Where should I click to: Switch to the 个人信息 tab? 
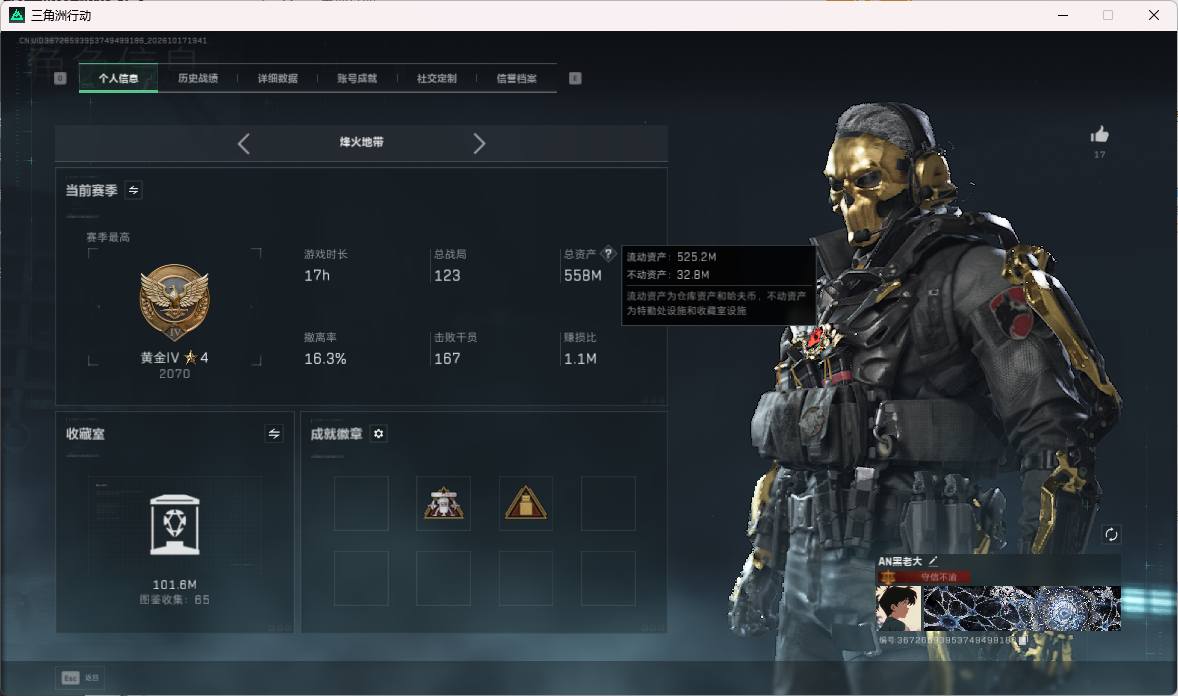tap(118, 78)
